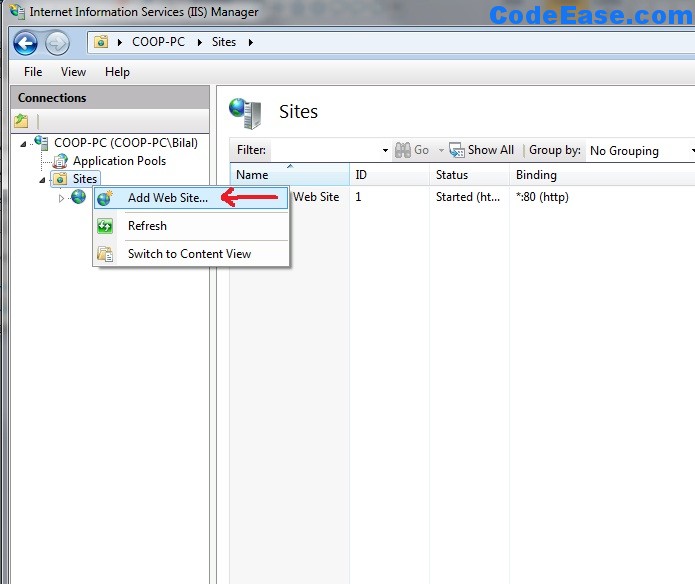Click the Started (ht... status cell

point(468,197)
